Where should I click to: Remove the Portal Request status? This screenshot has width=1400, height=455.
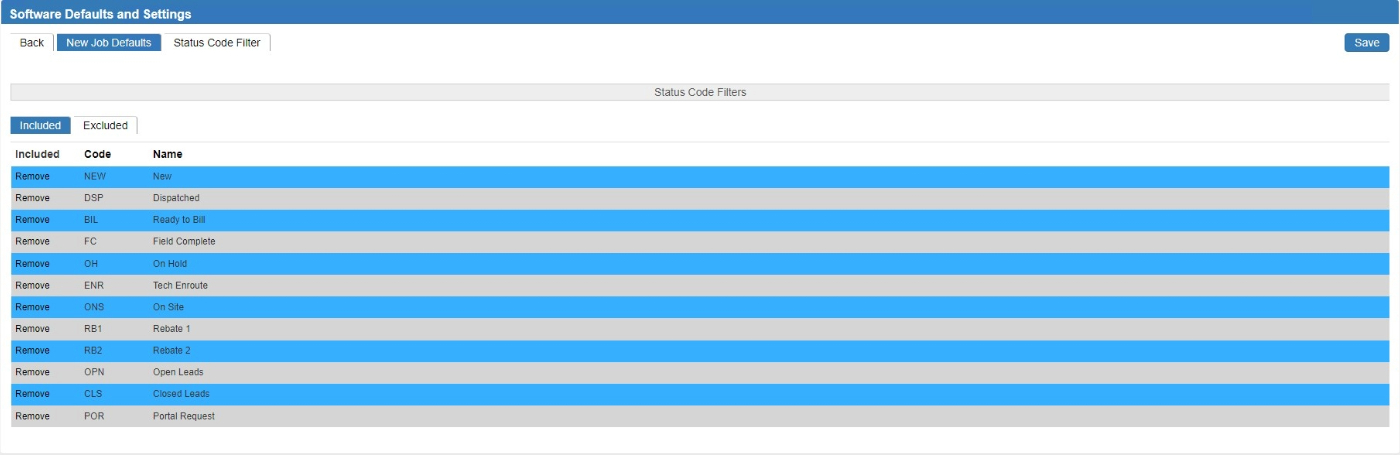(x=33, y=416)
